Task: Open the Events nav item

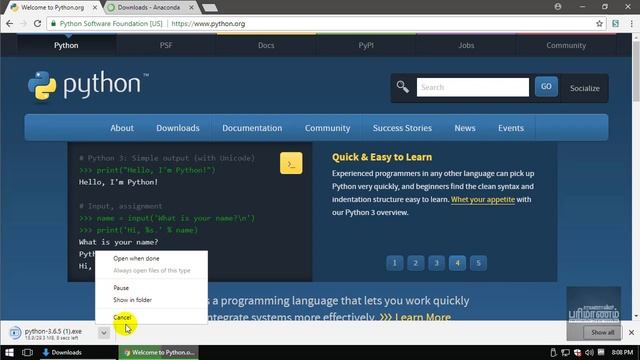Action: (511, 128)
